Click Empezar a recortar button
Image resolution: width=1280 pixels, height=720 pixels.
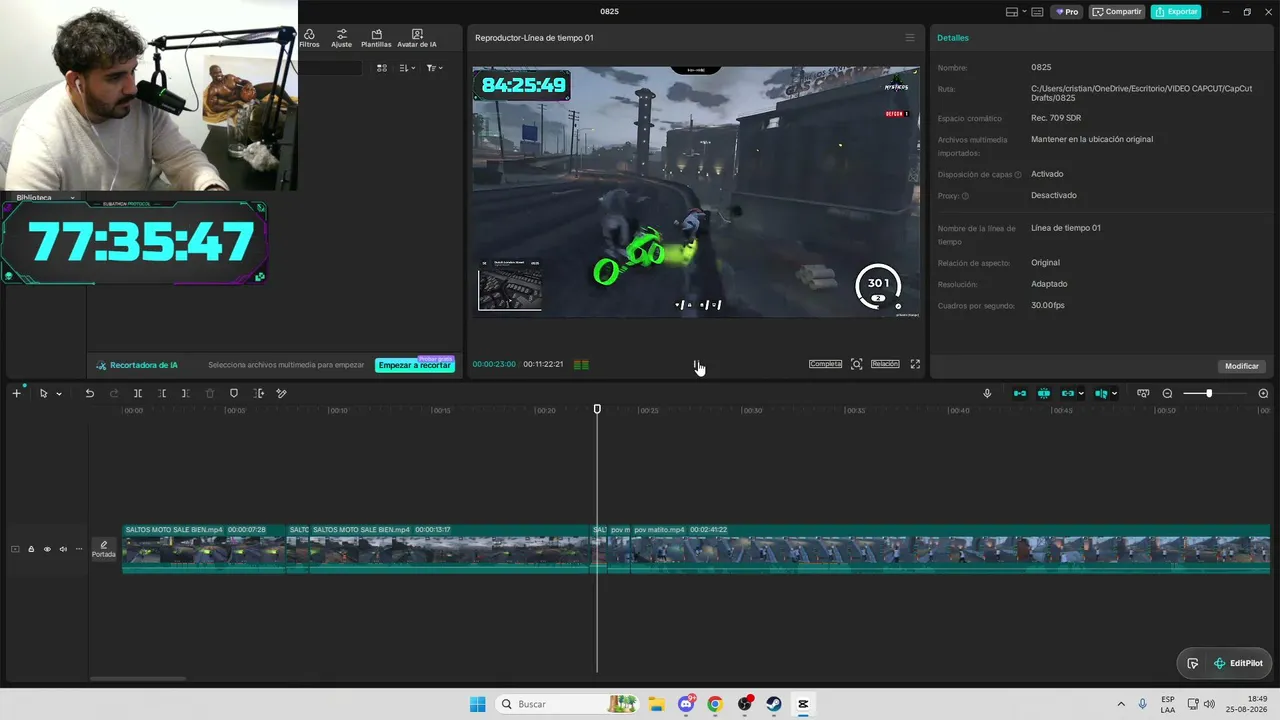click(414, 365)
